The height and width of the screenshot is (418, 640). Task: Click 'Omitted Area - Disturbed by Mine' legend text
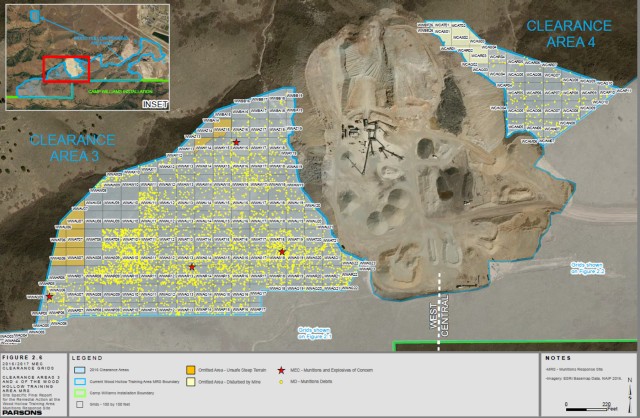pyautogui.click(x=229, y=382)
